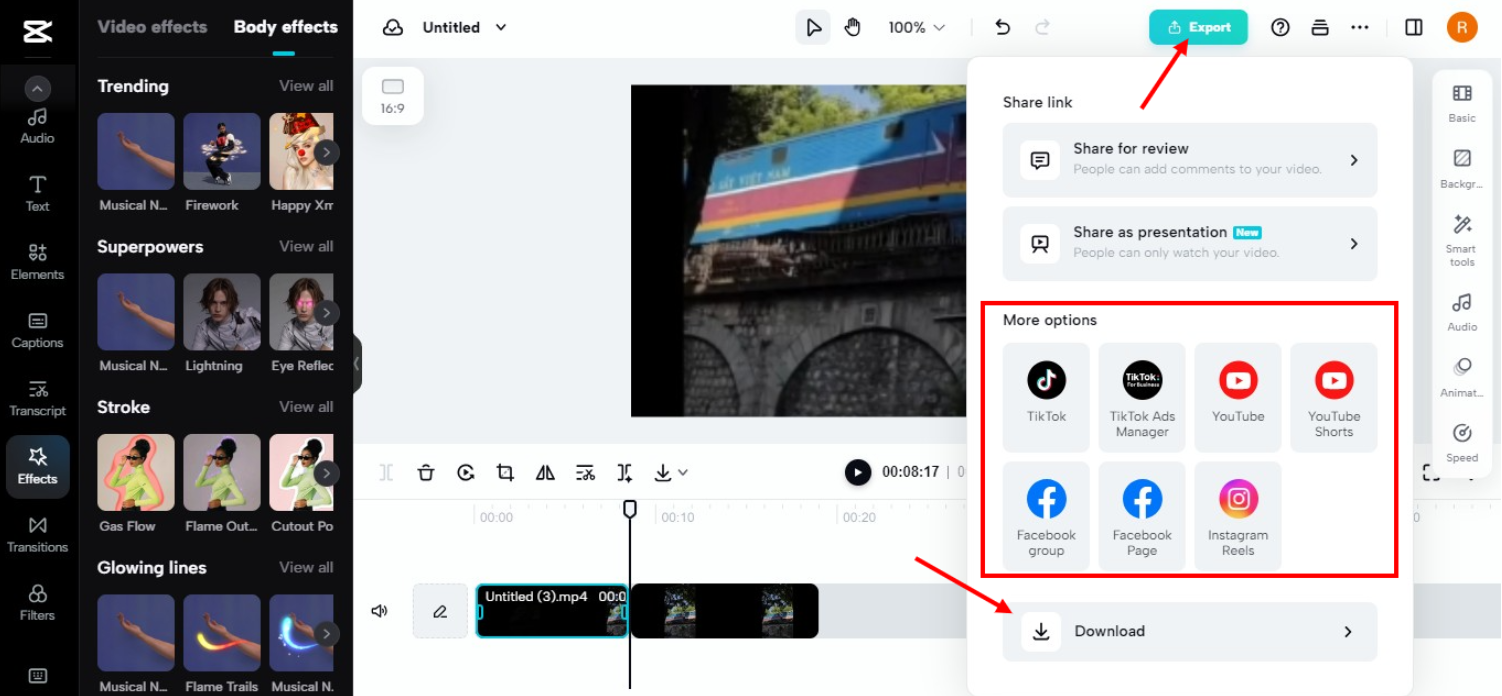
Task: Switch to the Body effects tab
Action: (x=285, y=27)
